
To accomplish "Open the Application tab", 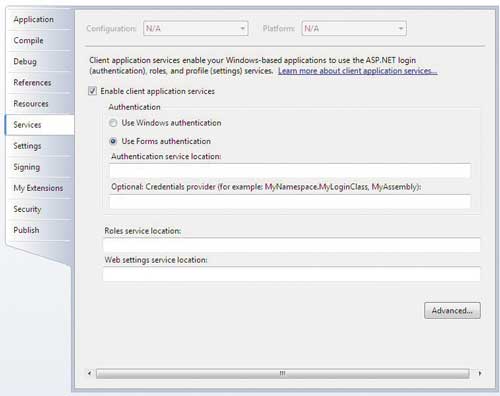I will click(39, 20).
